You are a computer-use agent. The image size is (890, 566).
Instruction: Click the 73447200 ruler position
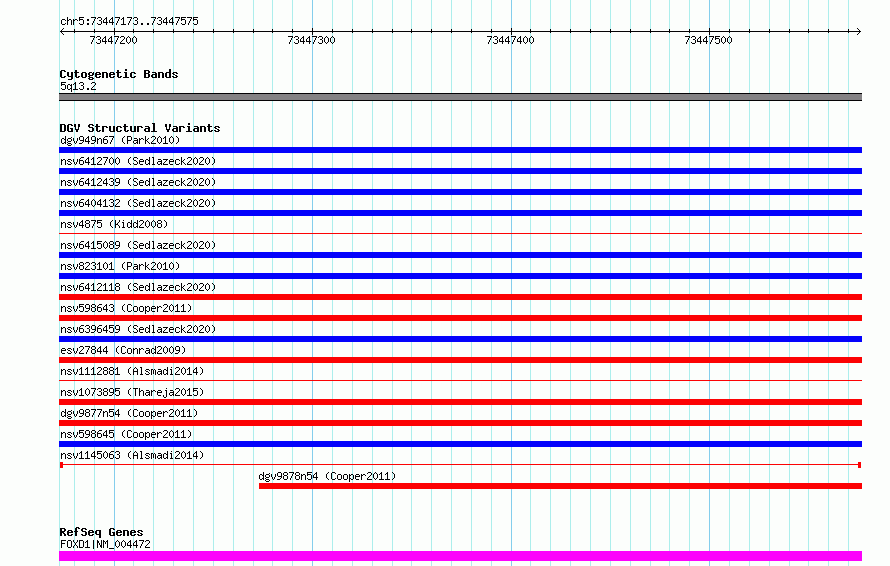coord(114,40)
